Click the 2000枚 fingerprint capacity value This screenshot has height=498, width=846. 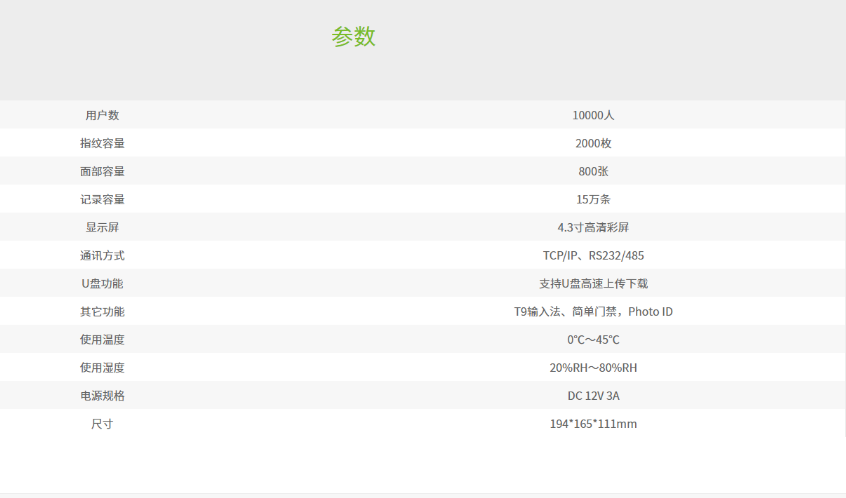593,143
